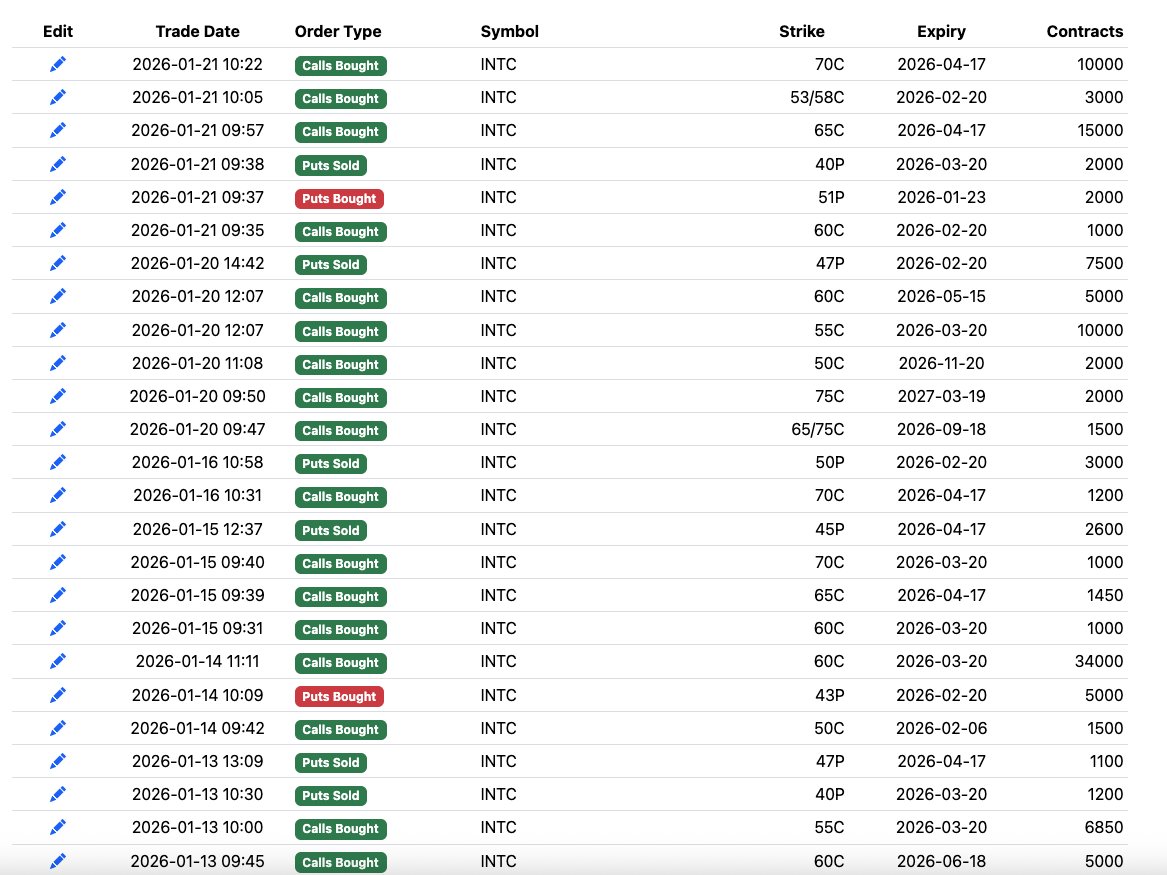Open editor for the 2026-01-20 14:42 trade

tap(57, 263)
